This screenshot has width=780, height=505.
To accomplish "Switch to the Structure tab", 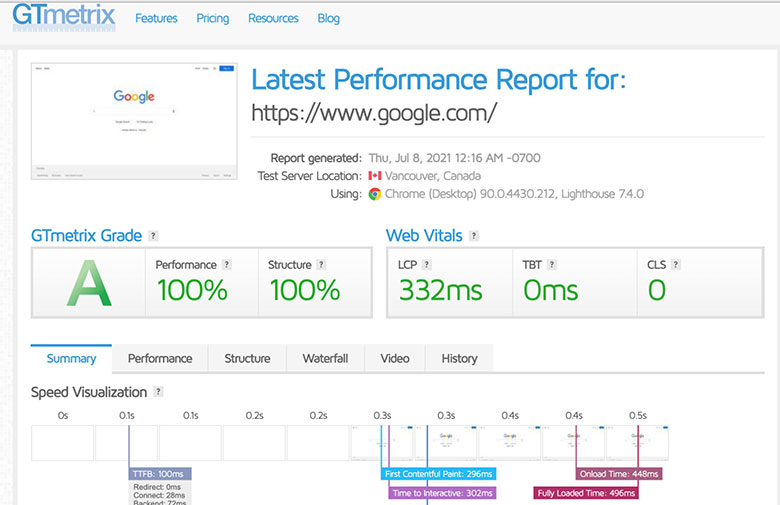I will pyautogui.click(x=247, y=358).
